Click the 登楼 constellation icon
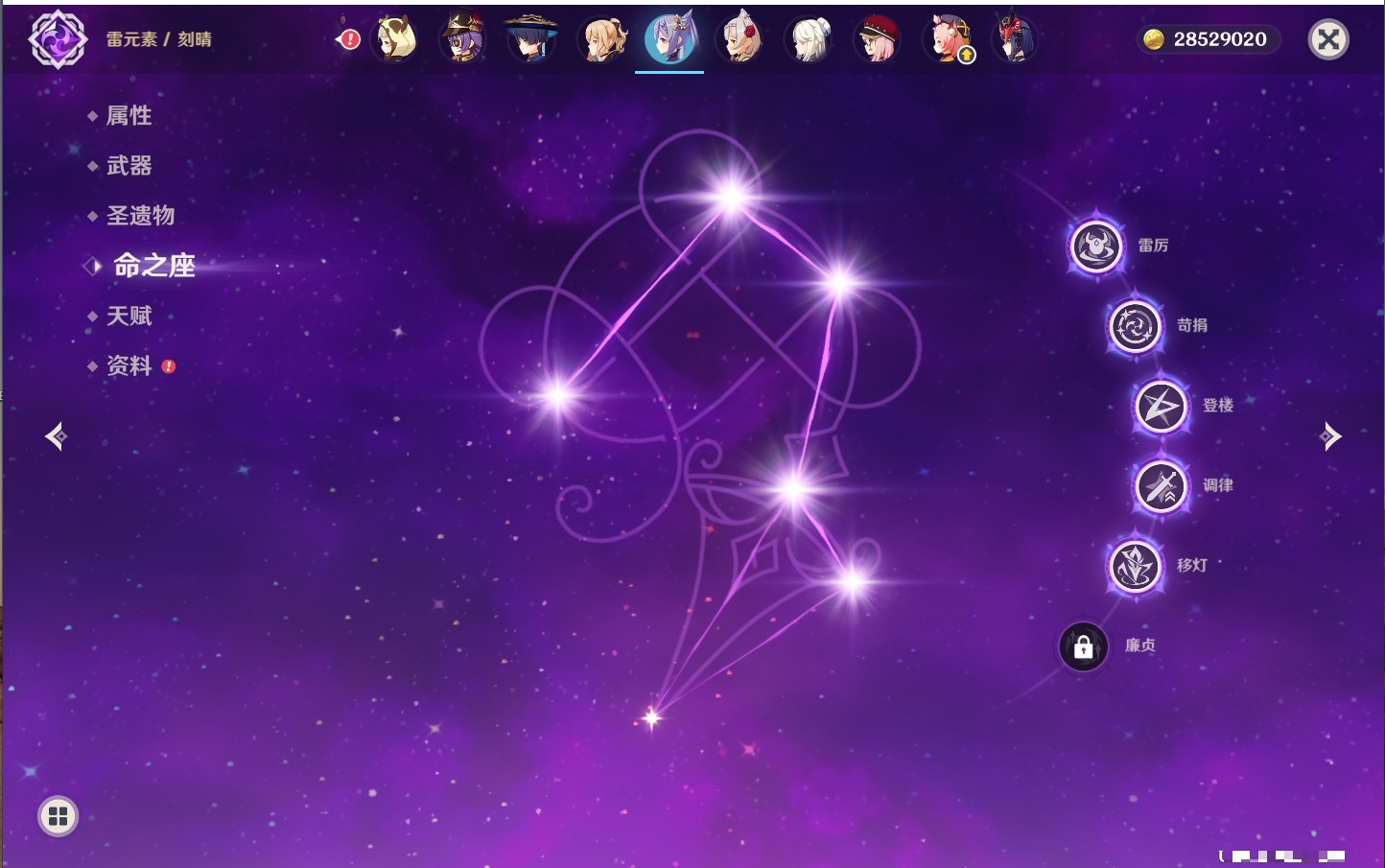Viewport: 1385px width, 868px height. [x=1161, y=407]
